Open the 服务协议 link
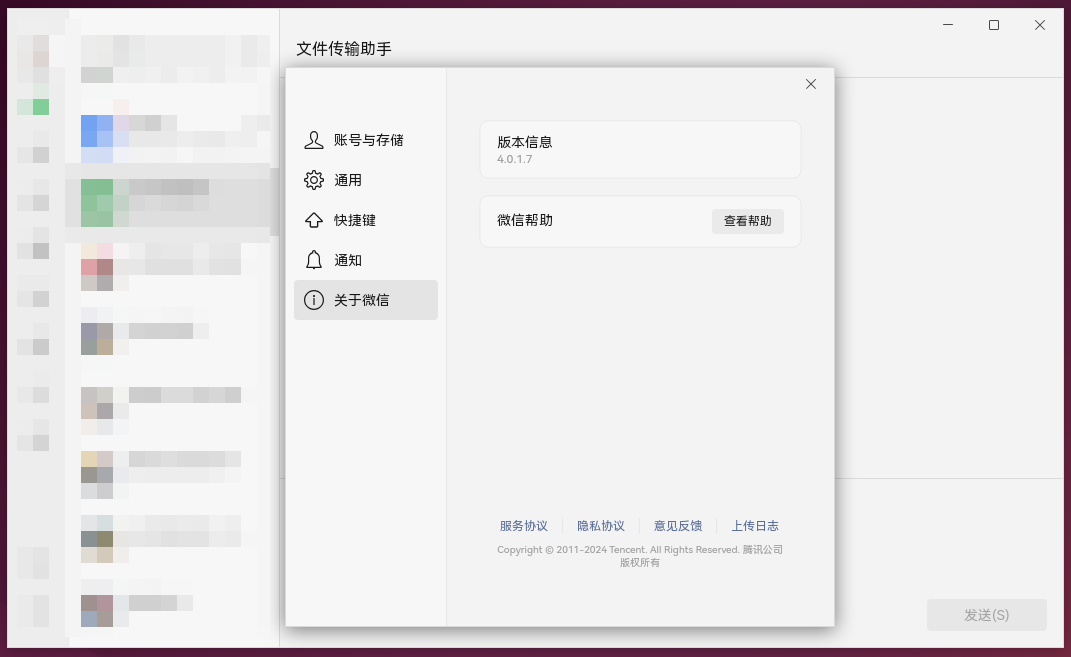This screenshot has height=657, width=1071. coord(523,526)
